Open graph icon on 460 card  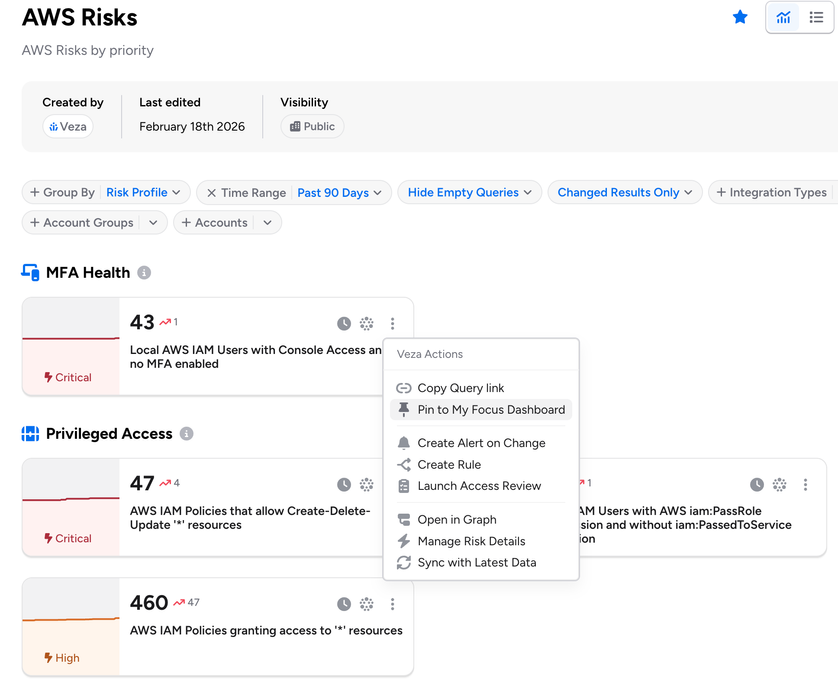click(x=367, y=604)
